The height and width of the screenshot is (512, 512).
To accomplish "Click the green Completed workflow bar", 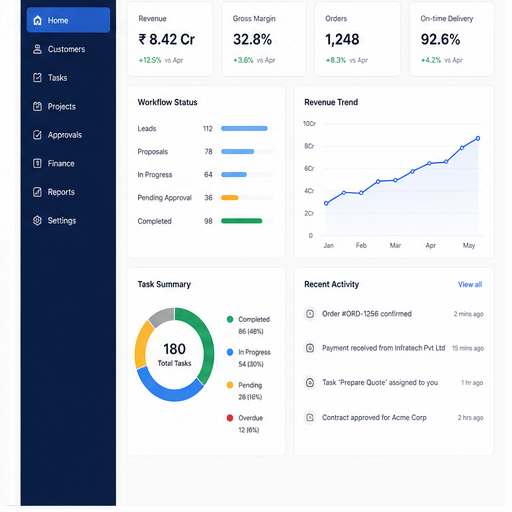I will [242, 221].
